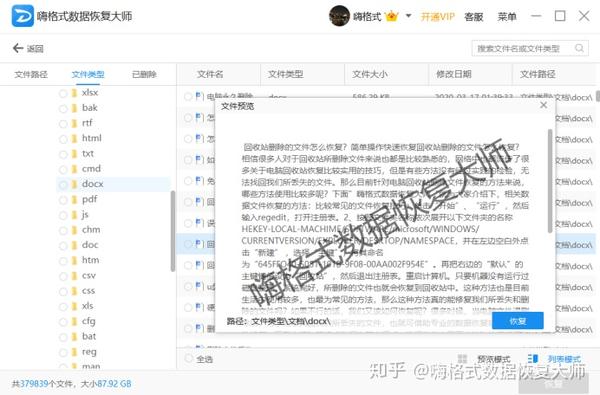Click the 文件类型 column header
The image size is (600, 395).
285,74
